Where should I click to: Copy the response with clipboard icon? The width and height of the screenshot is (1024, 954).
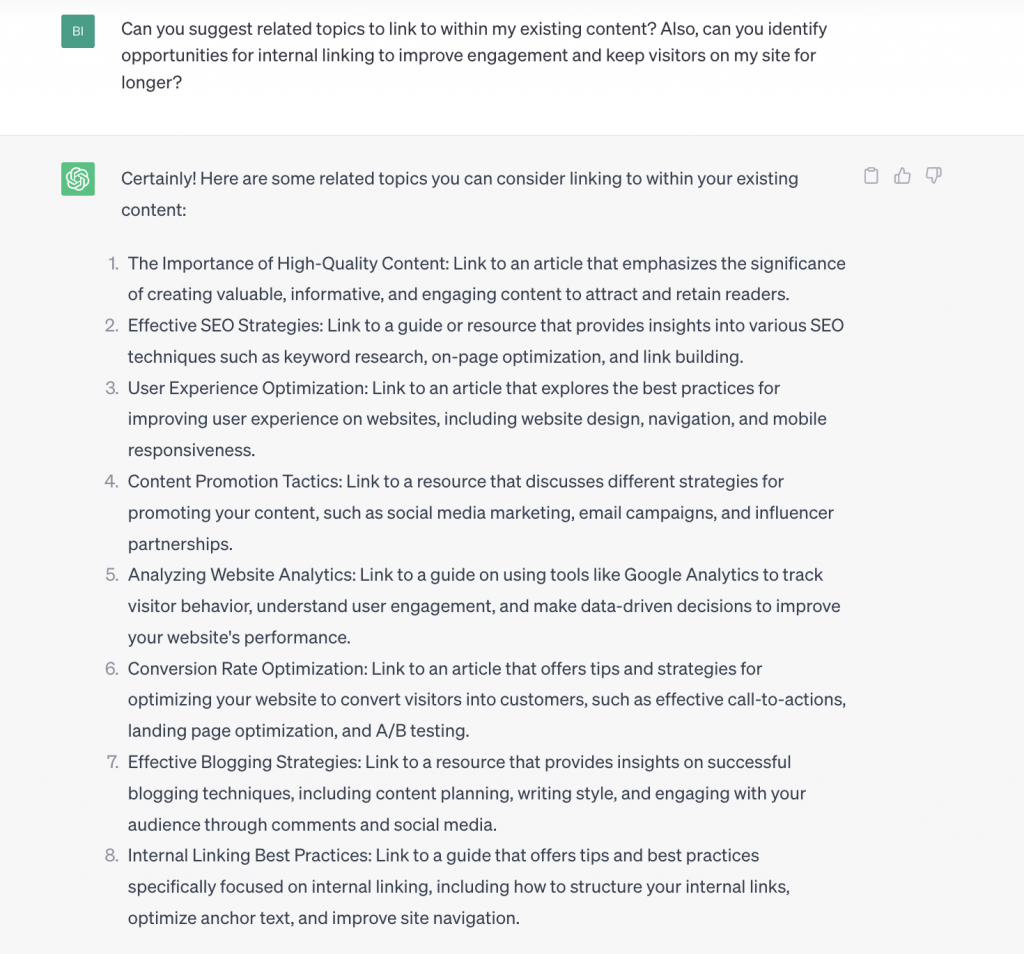point(871,176)
